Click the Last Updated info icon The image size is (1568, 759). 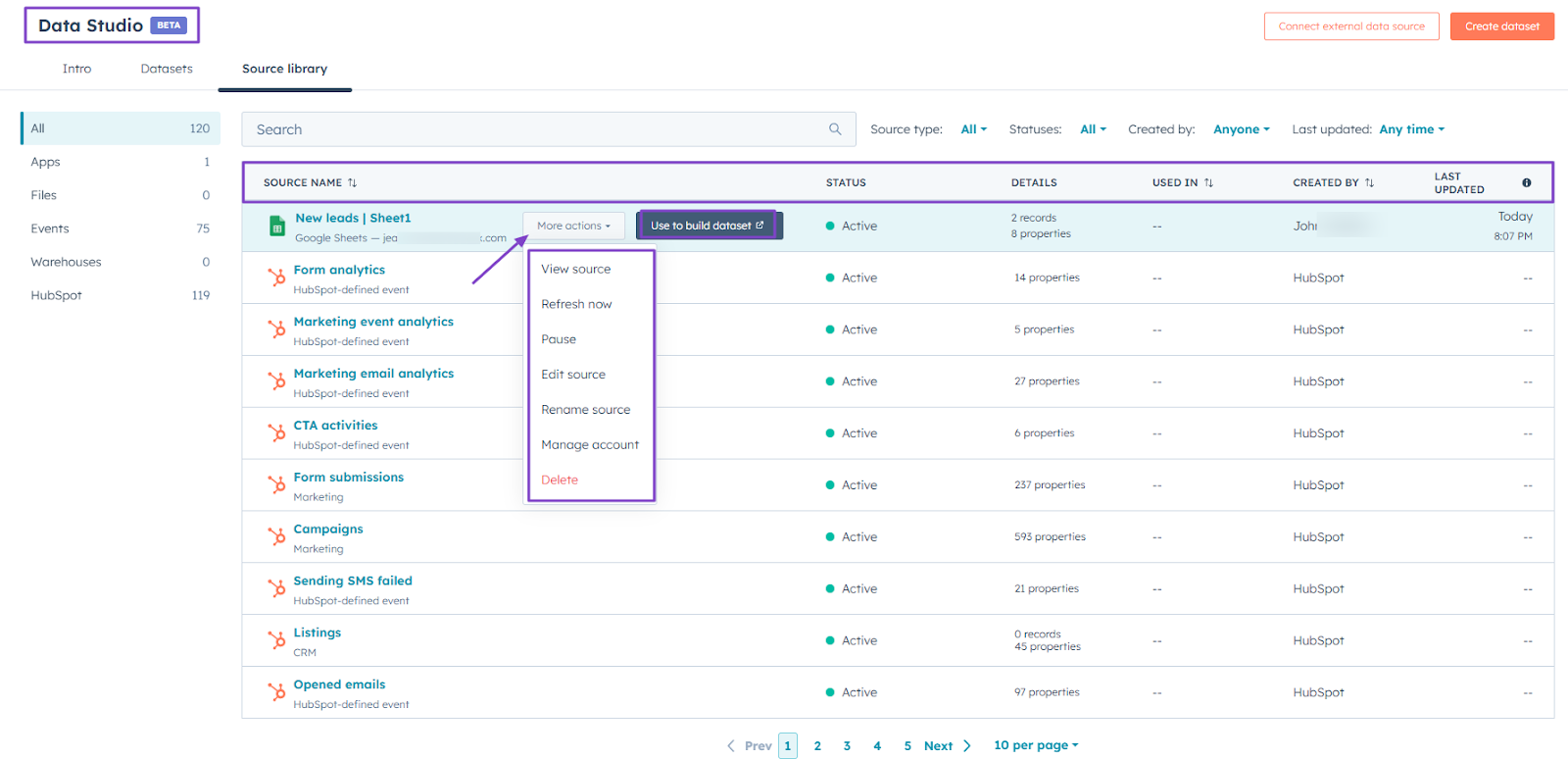[x=1526, y=182]
